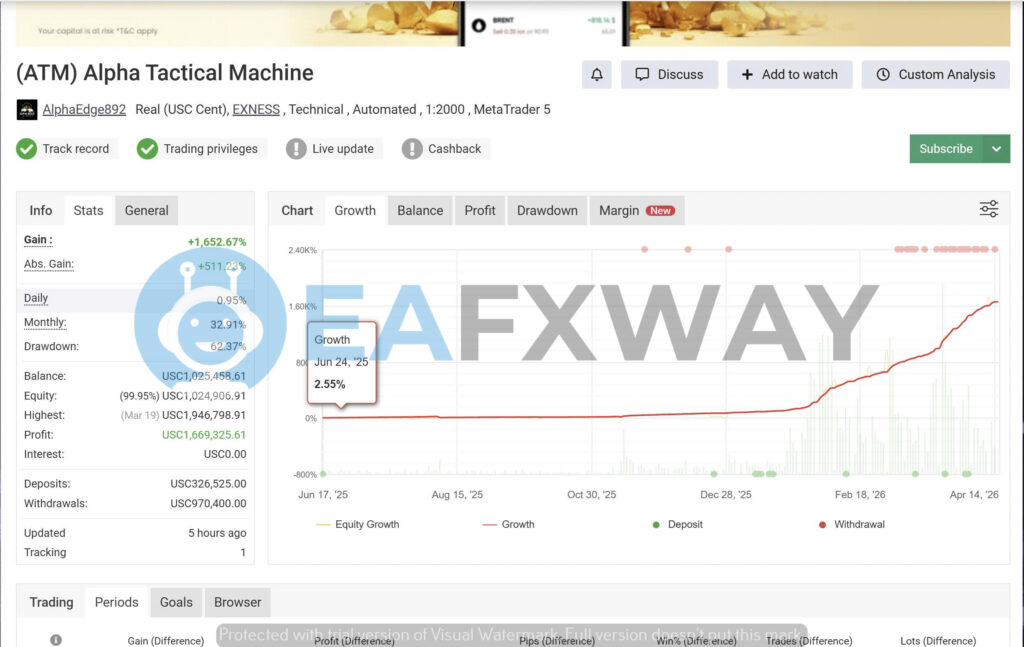This screenshot has height=647, width=1024.
Task: Click the bell notification icon
Action: click(x=597, y=75)
